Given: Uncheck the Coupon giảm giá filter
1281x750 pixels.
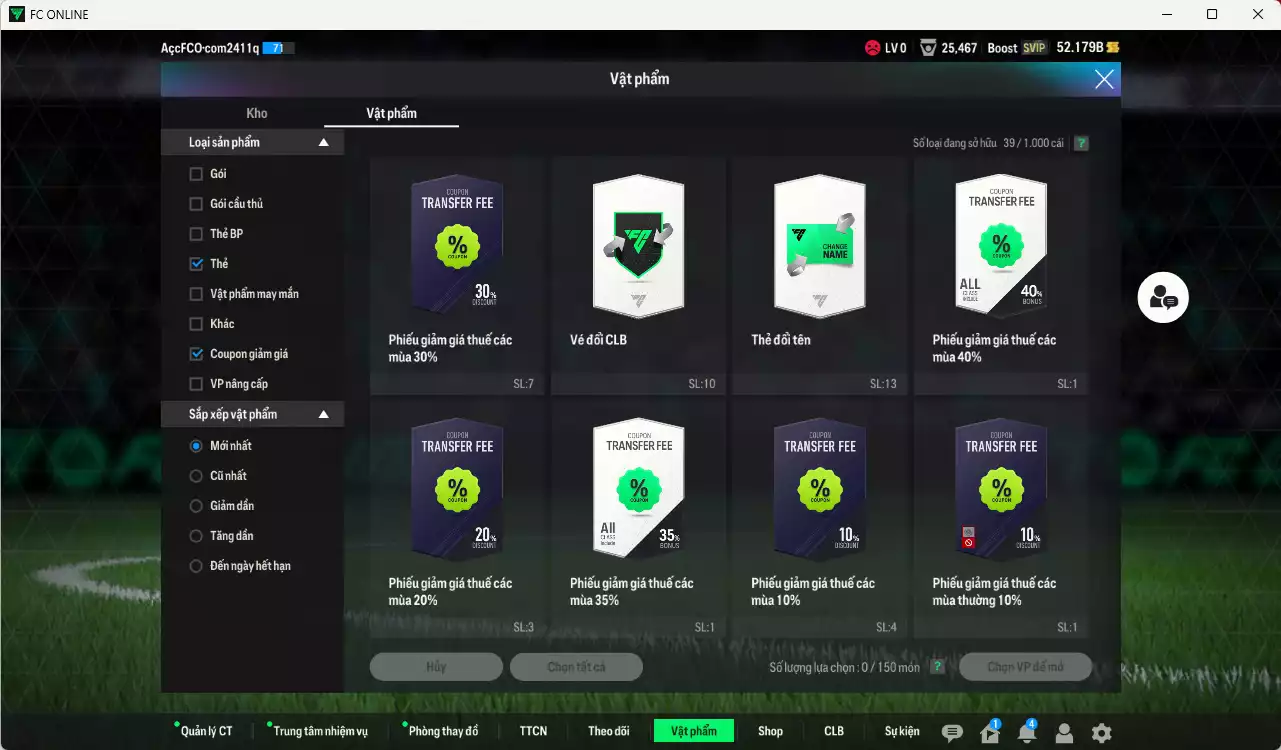Looking at the screenshot, I should pos(196,354).
